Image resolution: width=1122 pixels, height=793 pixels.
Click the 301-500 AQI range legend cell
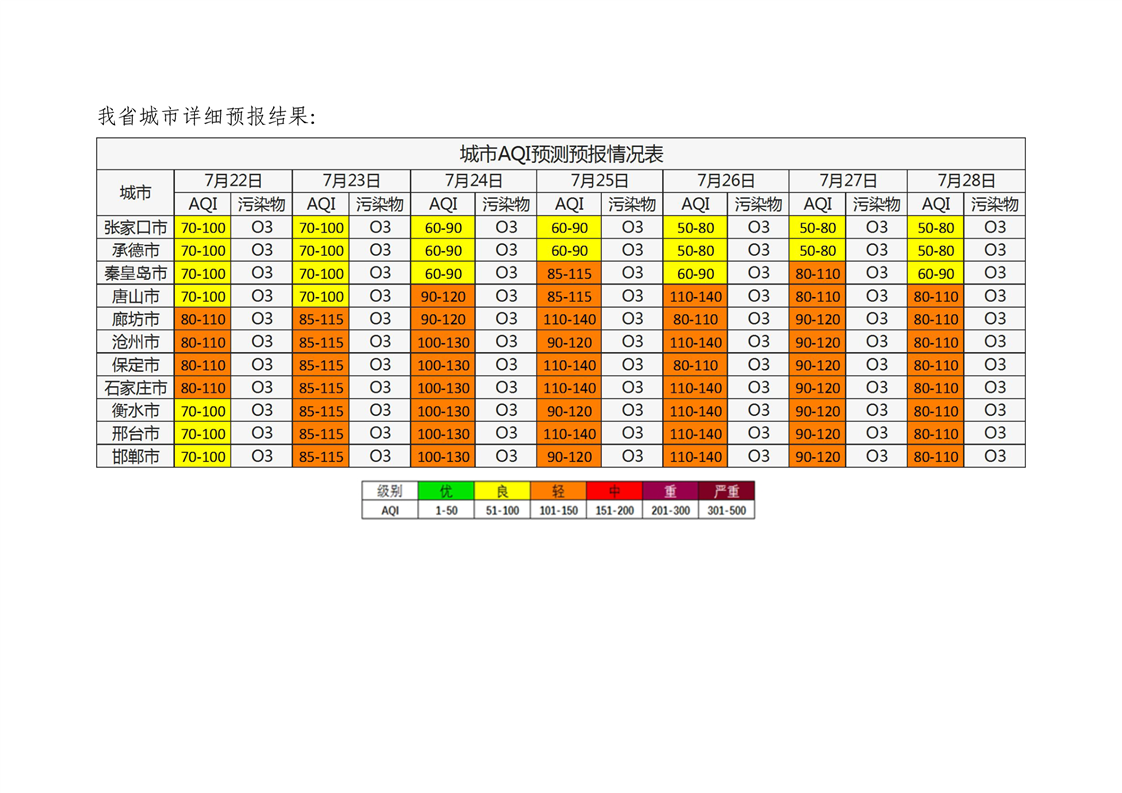(x=726, y=510)
